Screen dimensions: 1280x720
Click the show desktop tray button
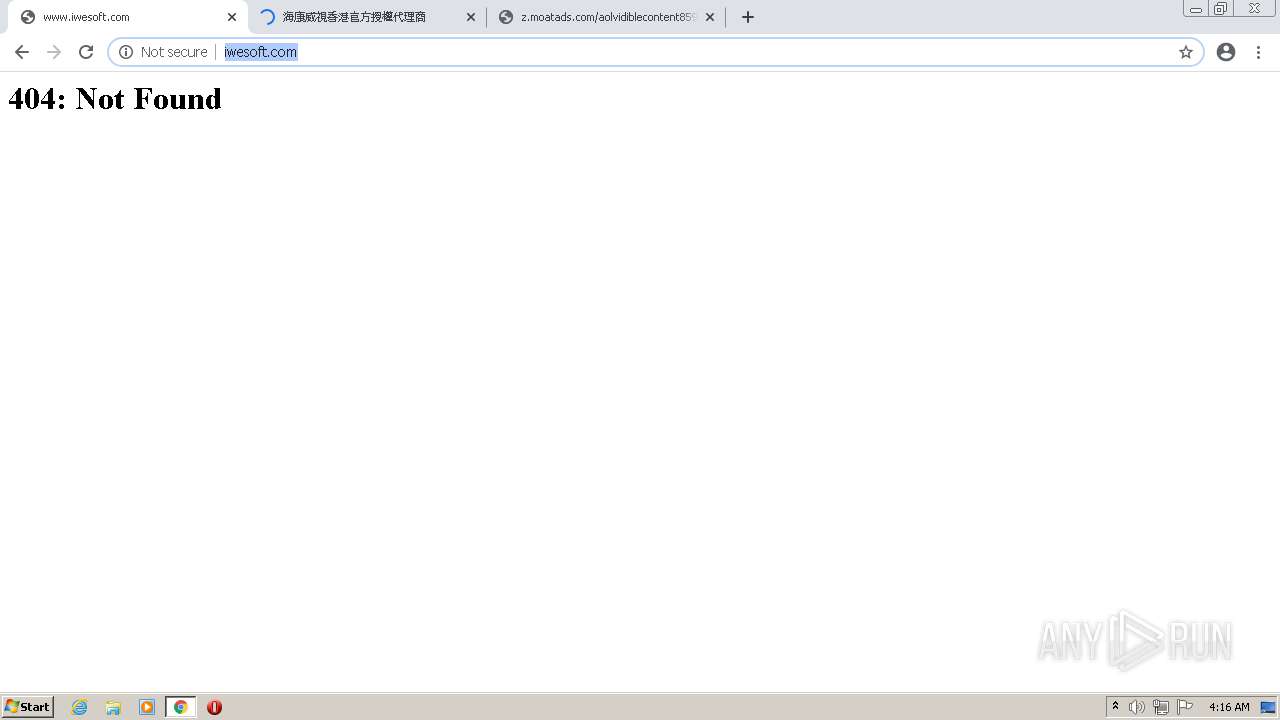tap(1268, 707)
